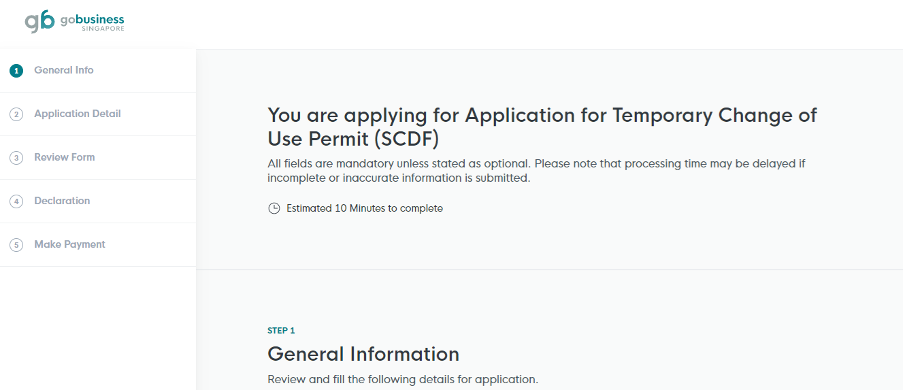Click the step 4 number circle
Screen dimensions: 904x390
pos(16,201)
